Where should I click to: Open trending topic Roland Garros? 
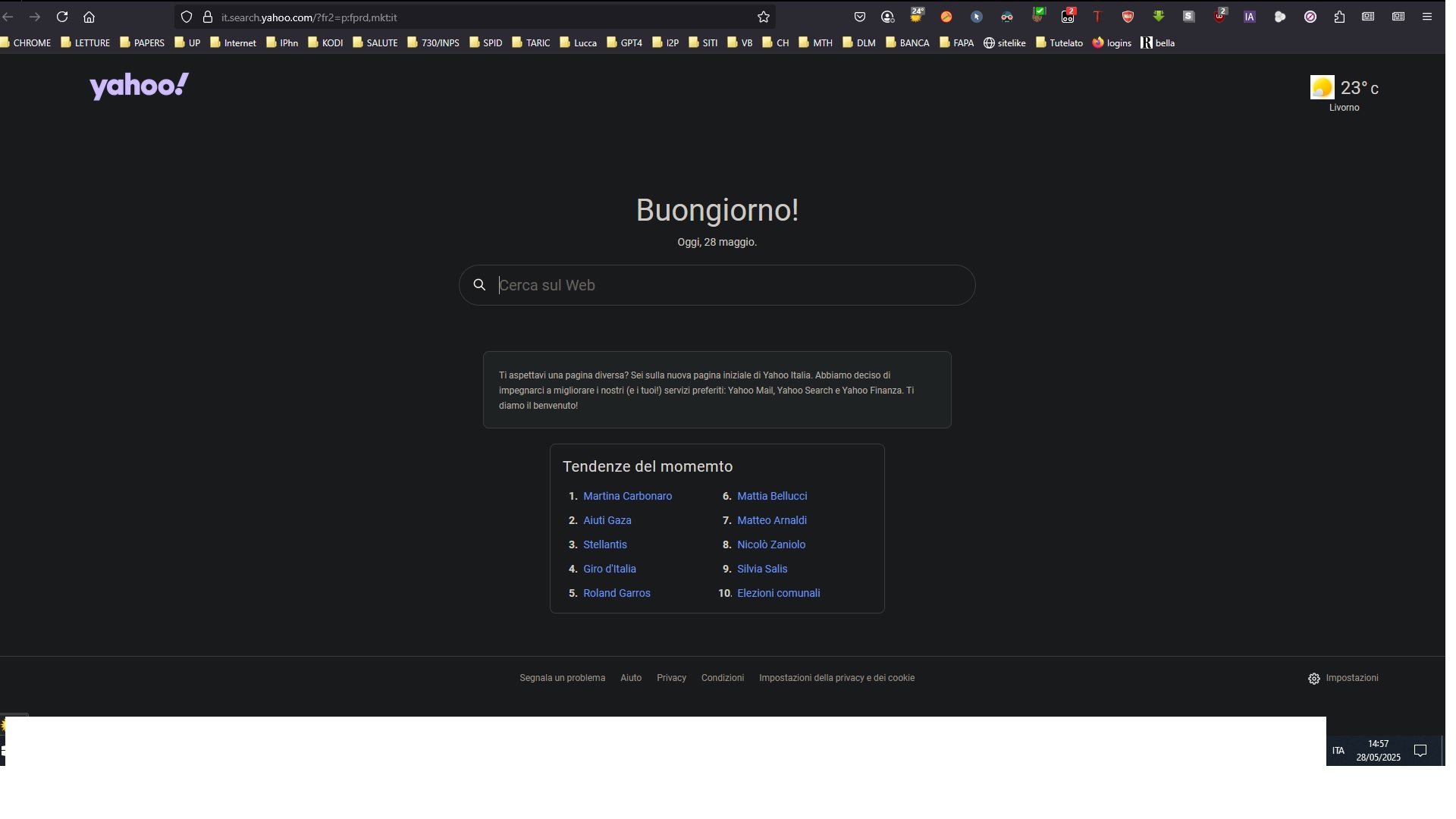(x=617, y=593)
